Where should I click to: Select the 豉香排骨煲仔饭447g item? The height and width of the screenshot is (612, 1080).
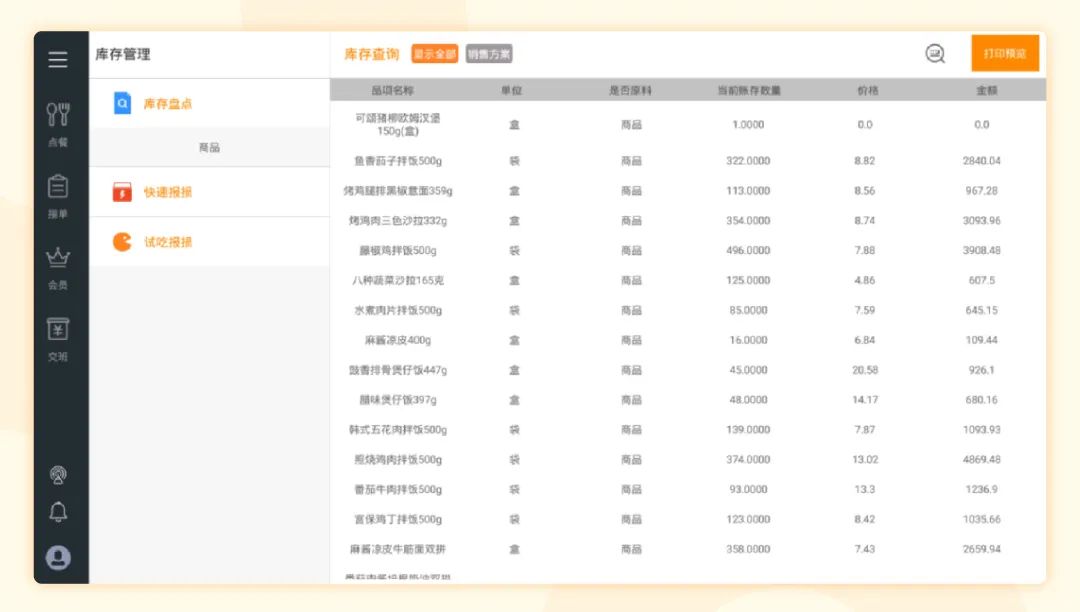pos(398,370)
